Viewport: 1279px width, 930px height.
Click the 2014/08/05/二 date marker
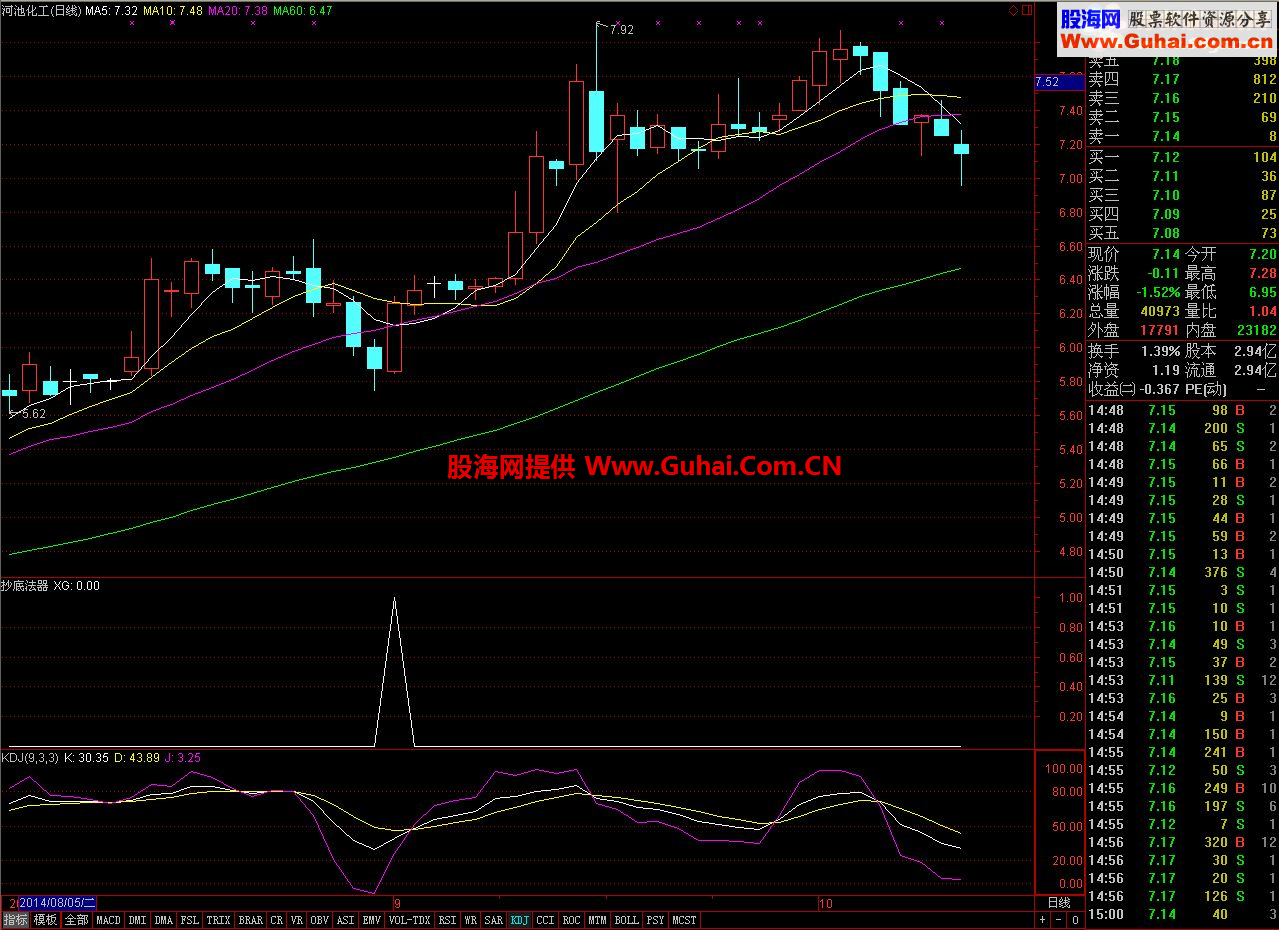(x=59, y=902)
